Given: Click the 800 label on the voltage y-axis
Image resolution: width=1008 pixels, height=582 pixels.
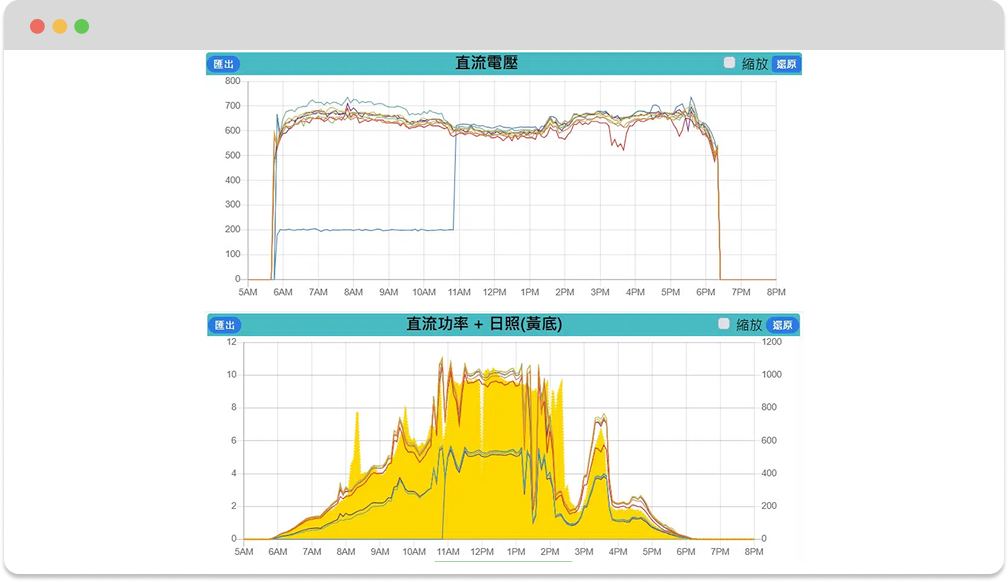Looking at the screenshot, I should [232, 81].
